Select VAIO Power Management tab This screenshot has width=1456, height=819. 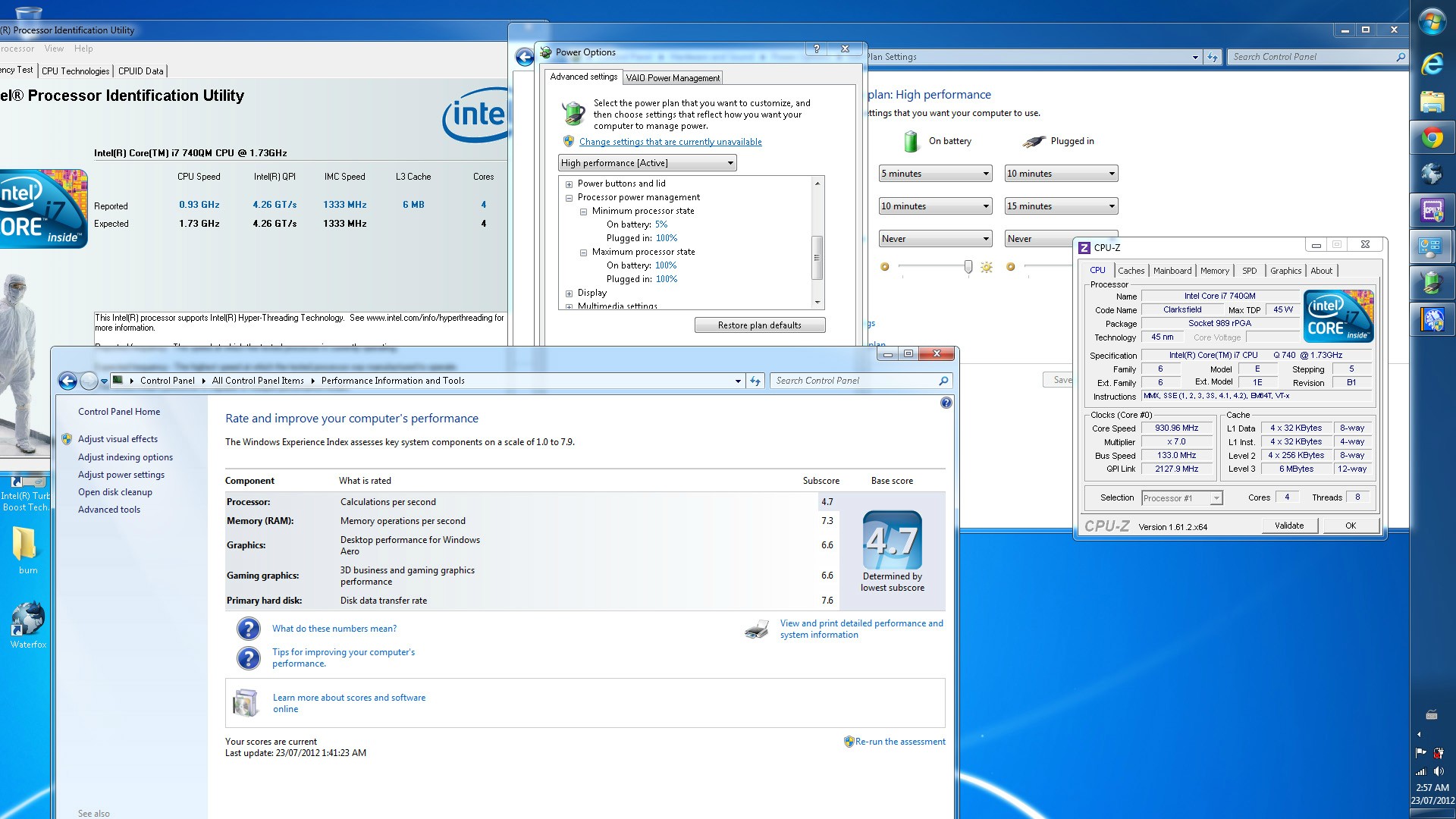673,78
